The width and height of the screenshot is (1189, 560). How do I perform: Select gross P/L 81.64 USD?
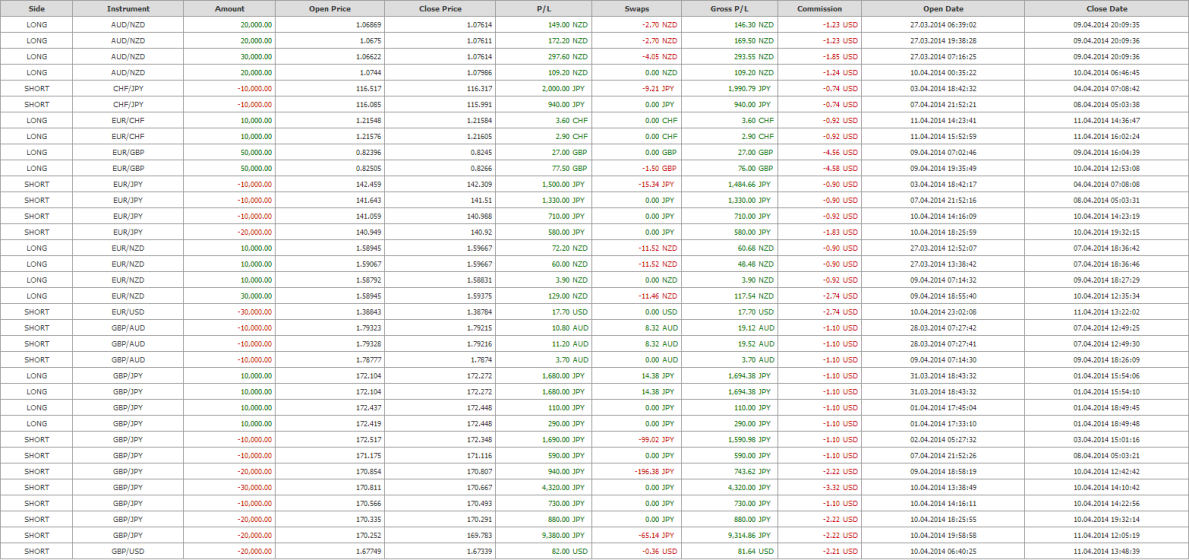(756, 550)
